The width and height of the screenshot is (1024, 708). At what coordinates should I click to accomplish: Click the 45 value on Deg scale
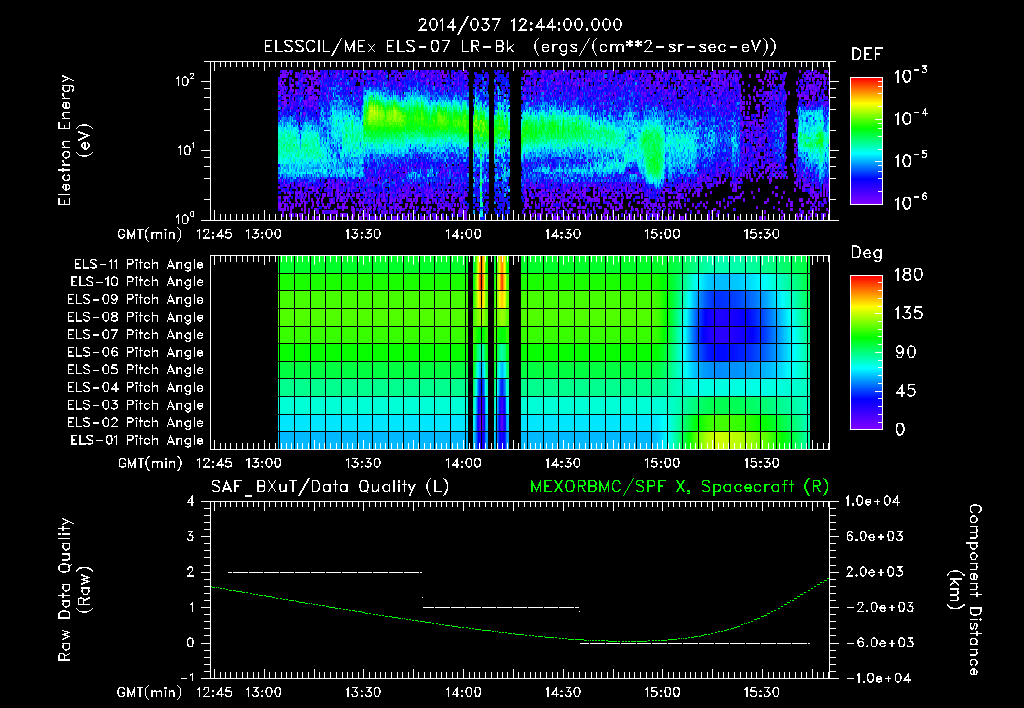coord(905,391)
